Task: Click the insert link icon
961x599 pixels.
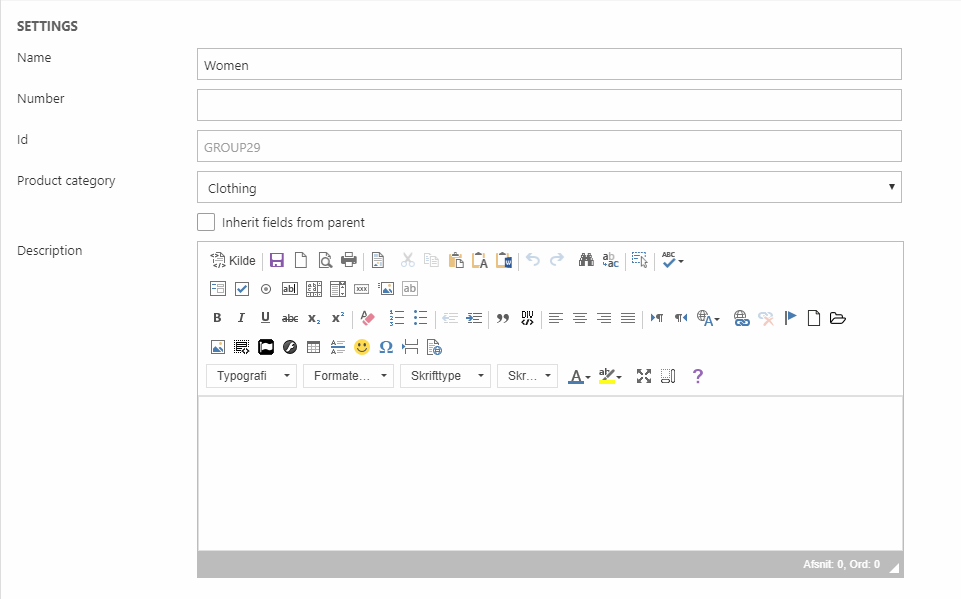Action: pyautogui.click(x=741, y=318)
